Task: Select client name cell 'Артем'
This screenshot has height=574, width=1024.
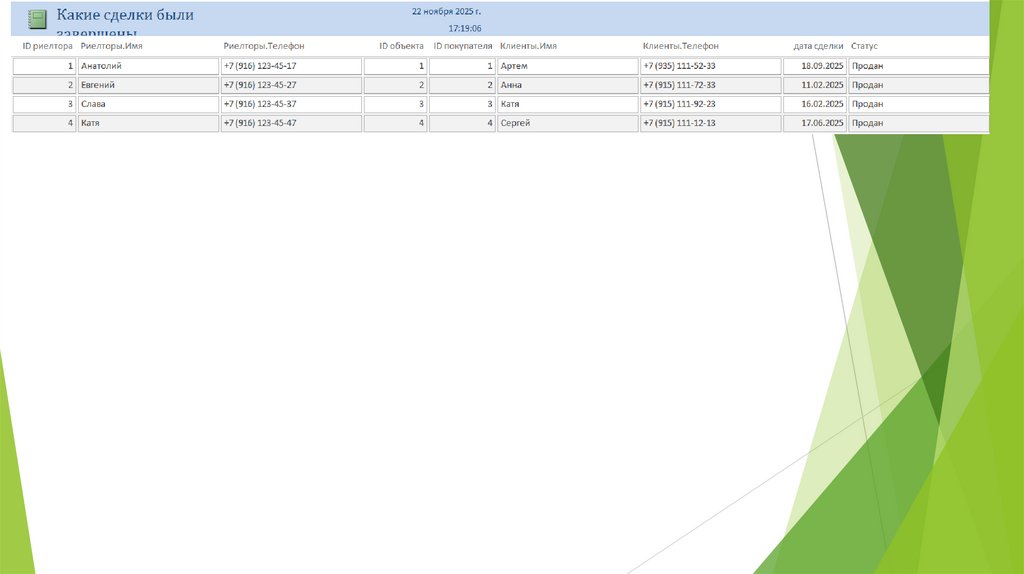Action: click(568, 66)
